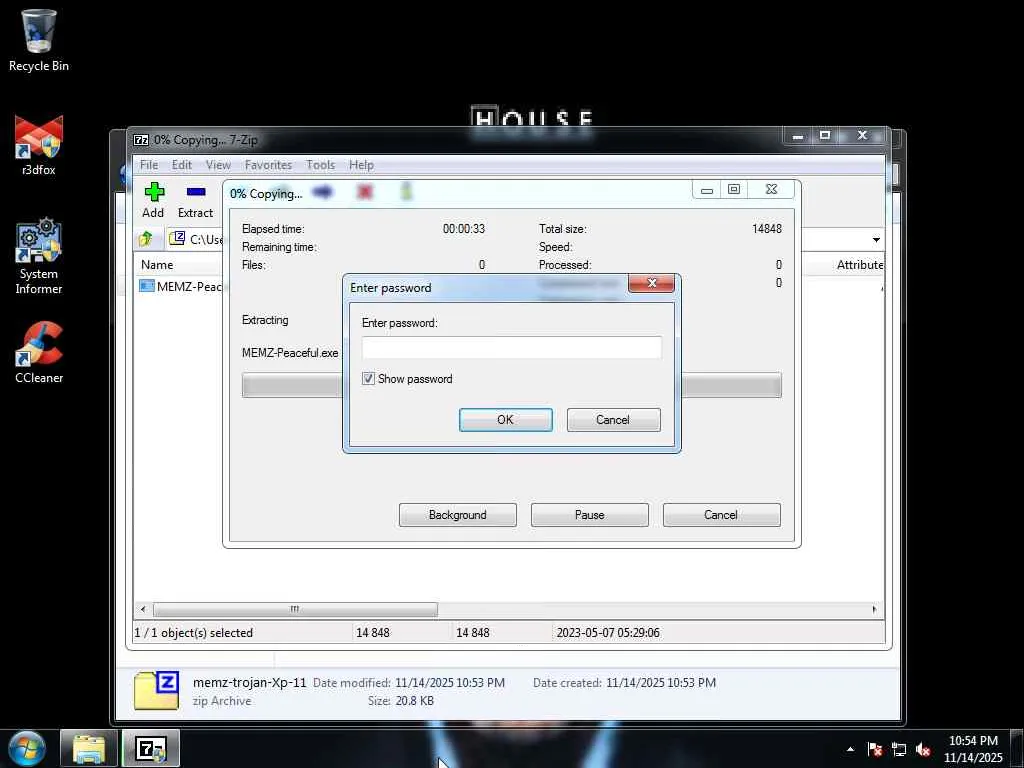Click the Show desktop strip at taskbar end
This screenshot has height=768, width=1024.
(1017, 748)
